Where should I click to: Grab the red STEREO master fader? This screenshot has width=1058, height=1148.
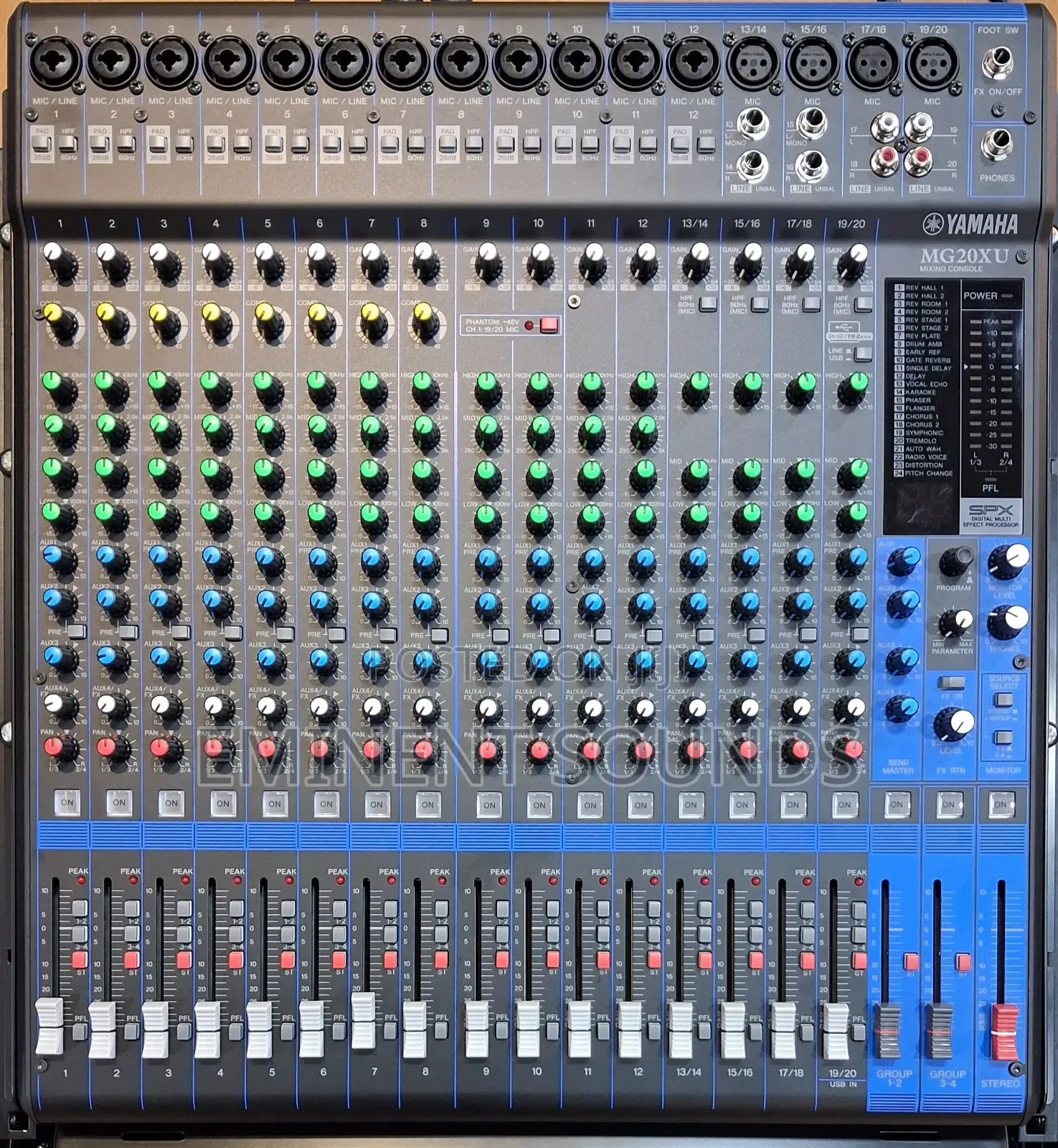pos(1004,1032)
